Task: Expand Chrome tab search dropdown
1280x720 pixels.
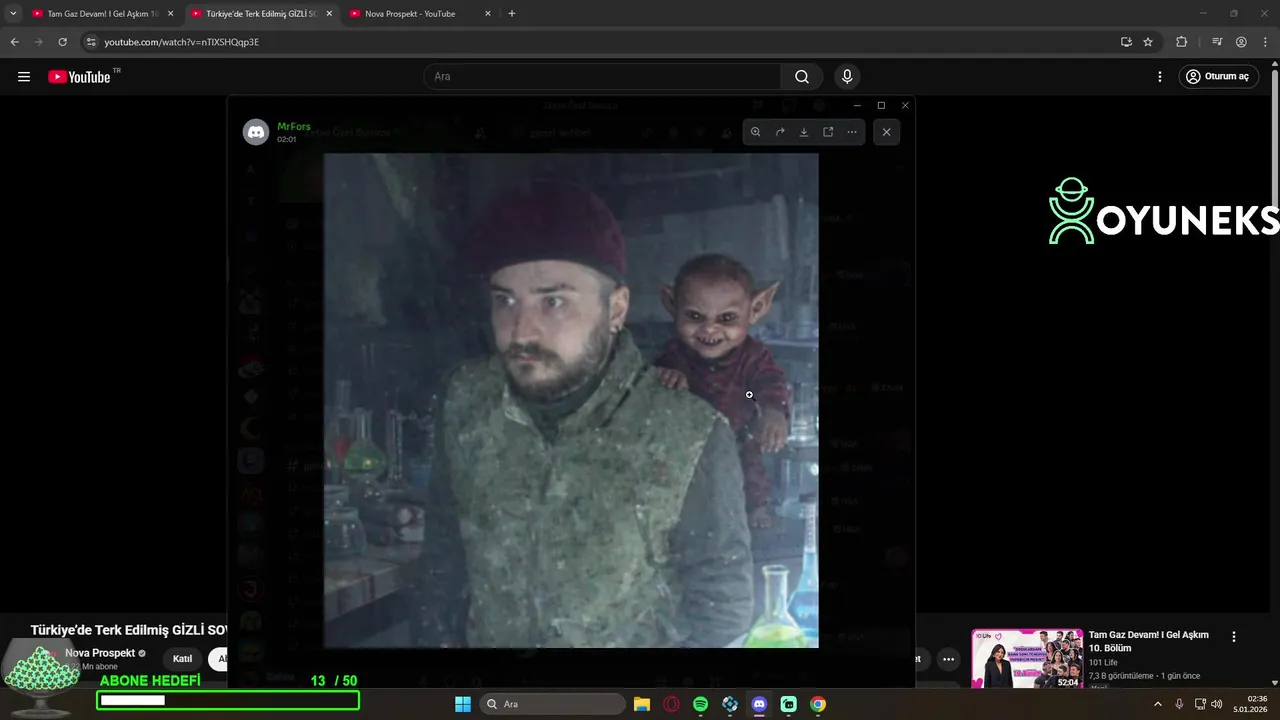Action: [13, 14]
